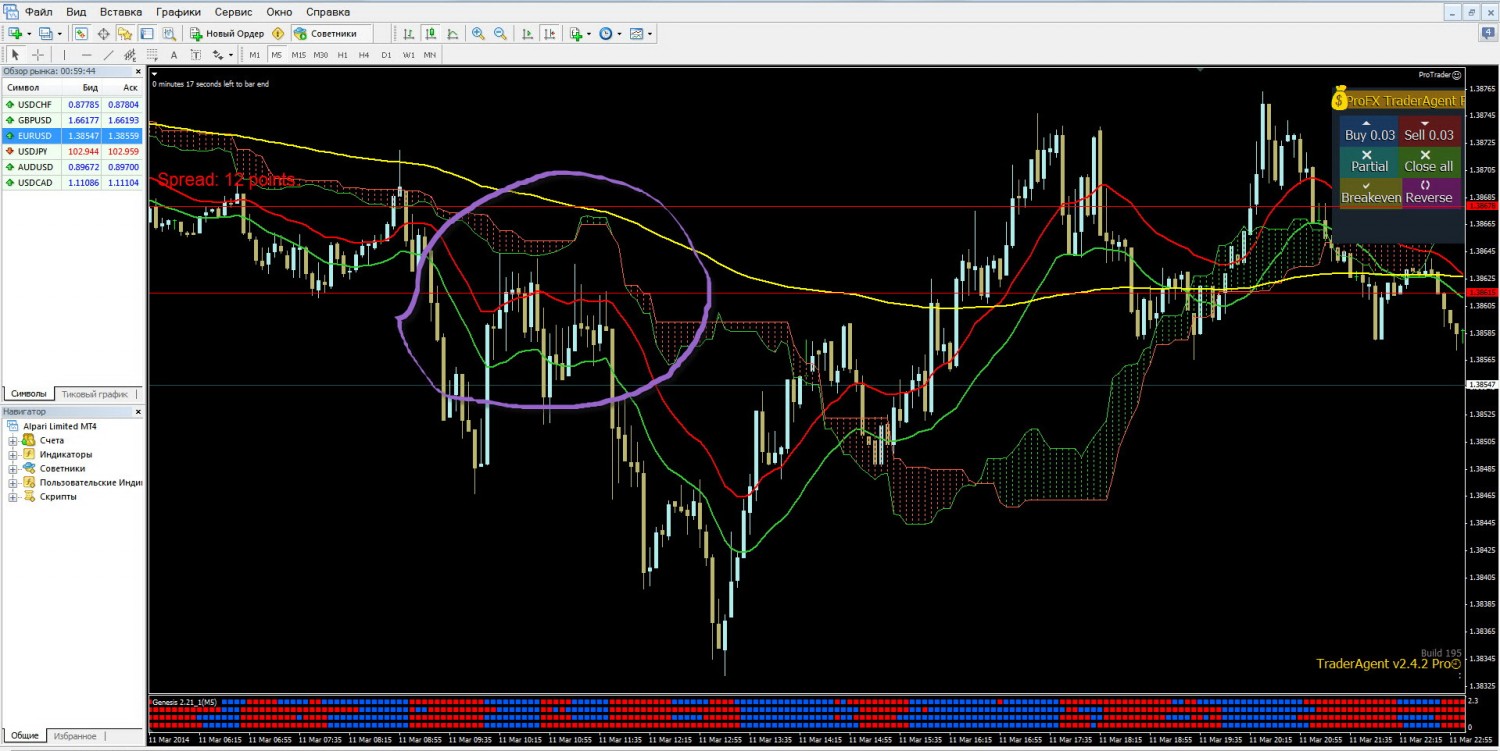The width and height of the screenshot is (1500, 751).
Task: Click the Новый Ордер button
Action: [227, 33]
